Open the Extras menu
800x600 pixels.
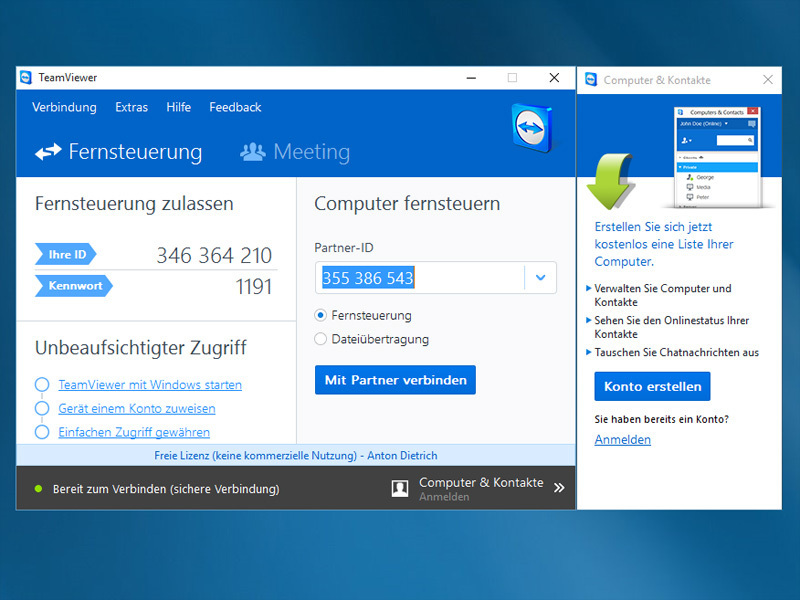click(x=132, y=107)
